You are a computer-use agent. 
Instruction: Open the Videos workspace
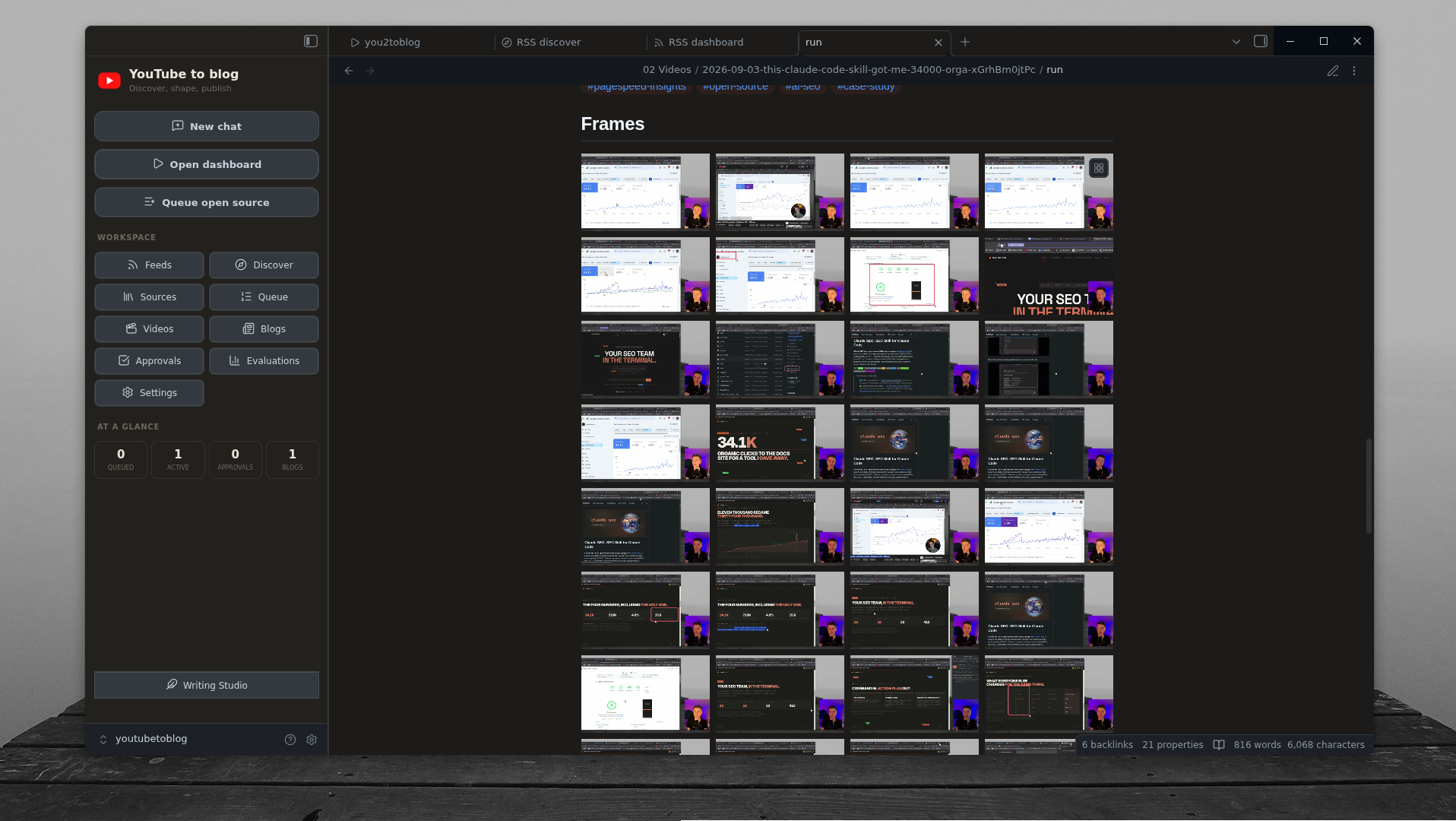click(149, 329)
